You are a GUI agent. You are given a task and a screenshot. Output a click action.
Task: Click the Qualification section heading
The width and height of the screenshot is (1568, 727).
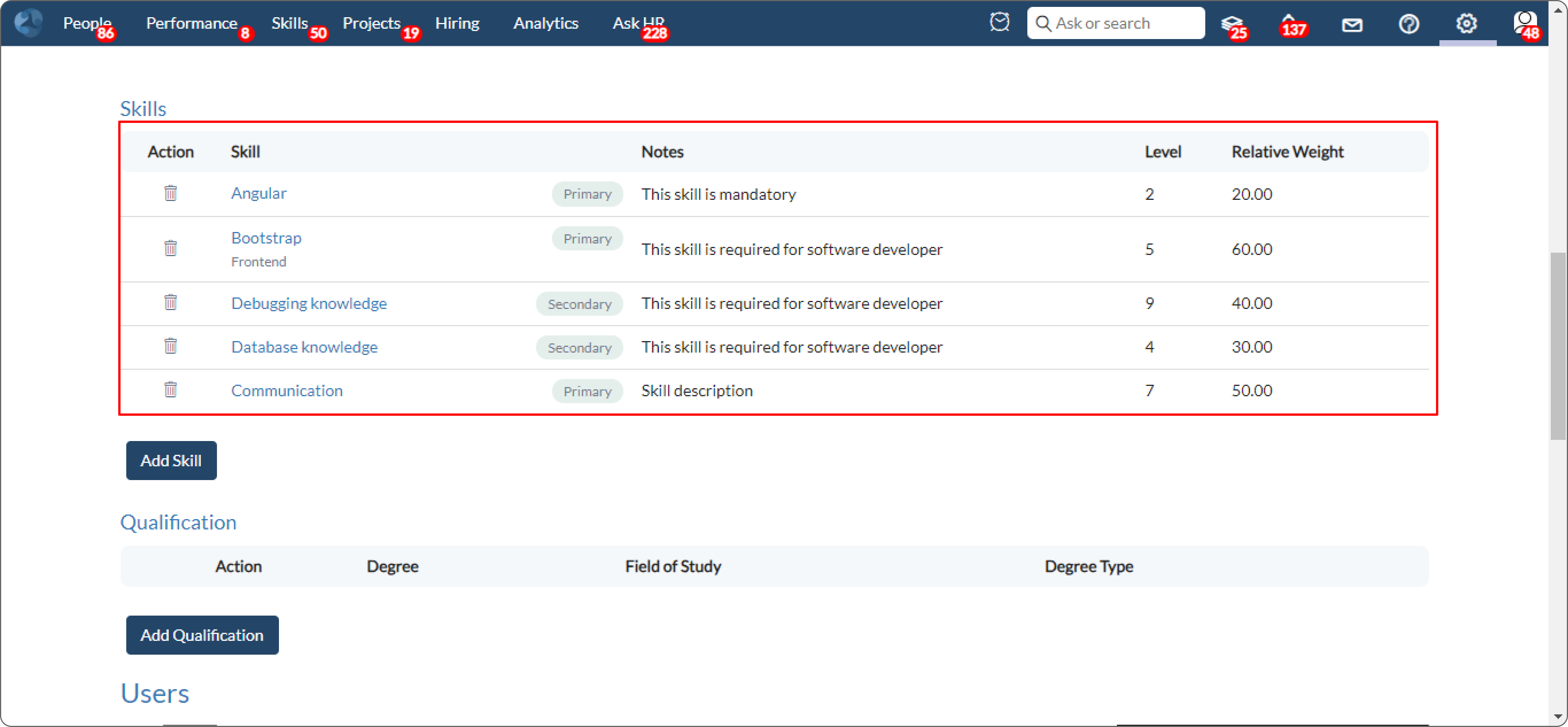pos(178,522)
